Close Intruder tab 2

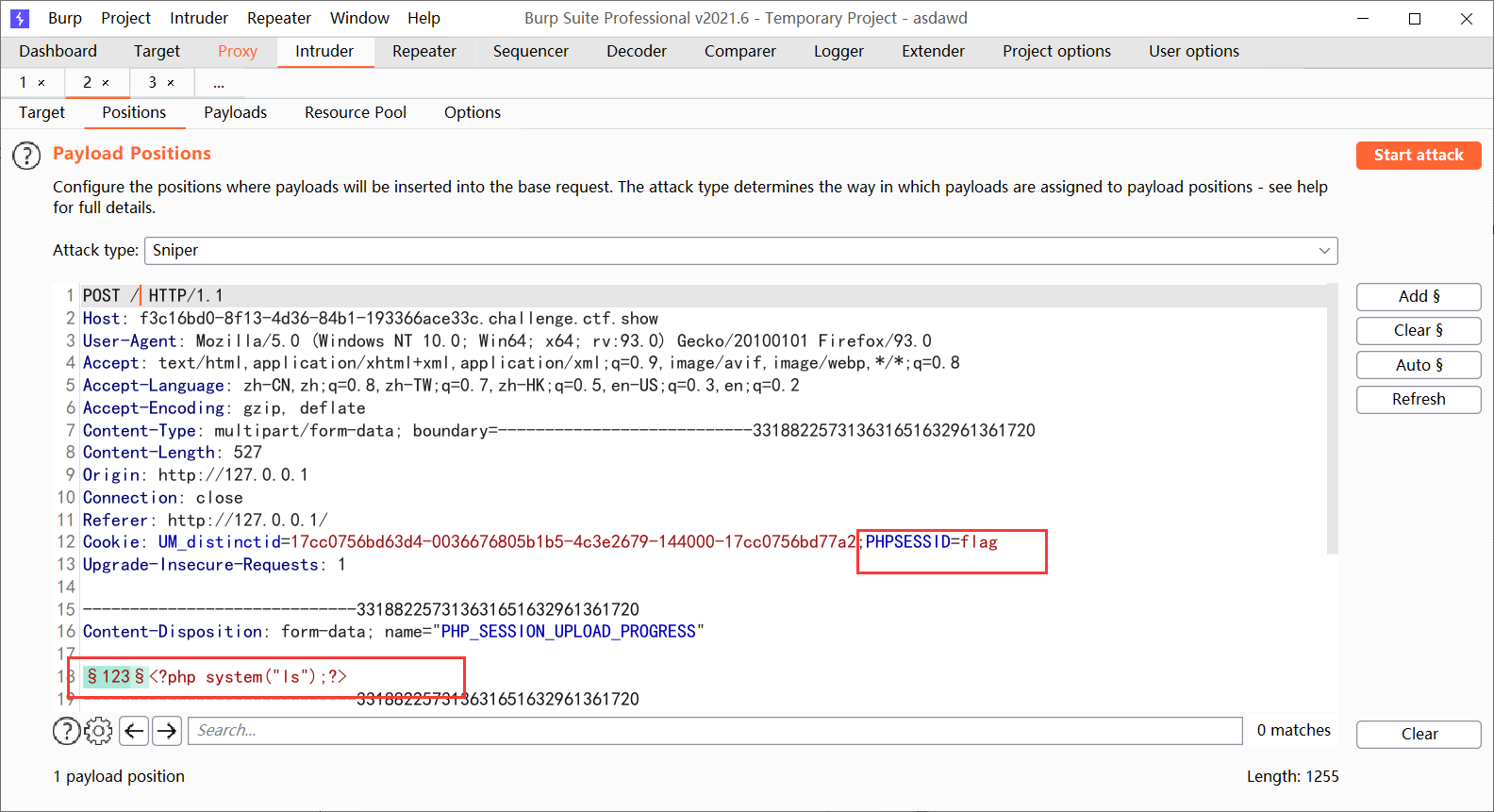pyautogui.click(x=106, y=83)
